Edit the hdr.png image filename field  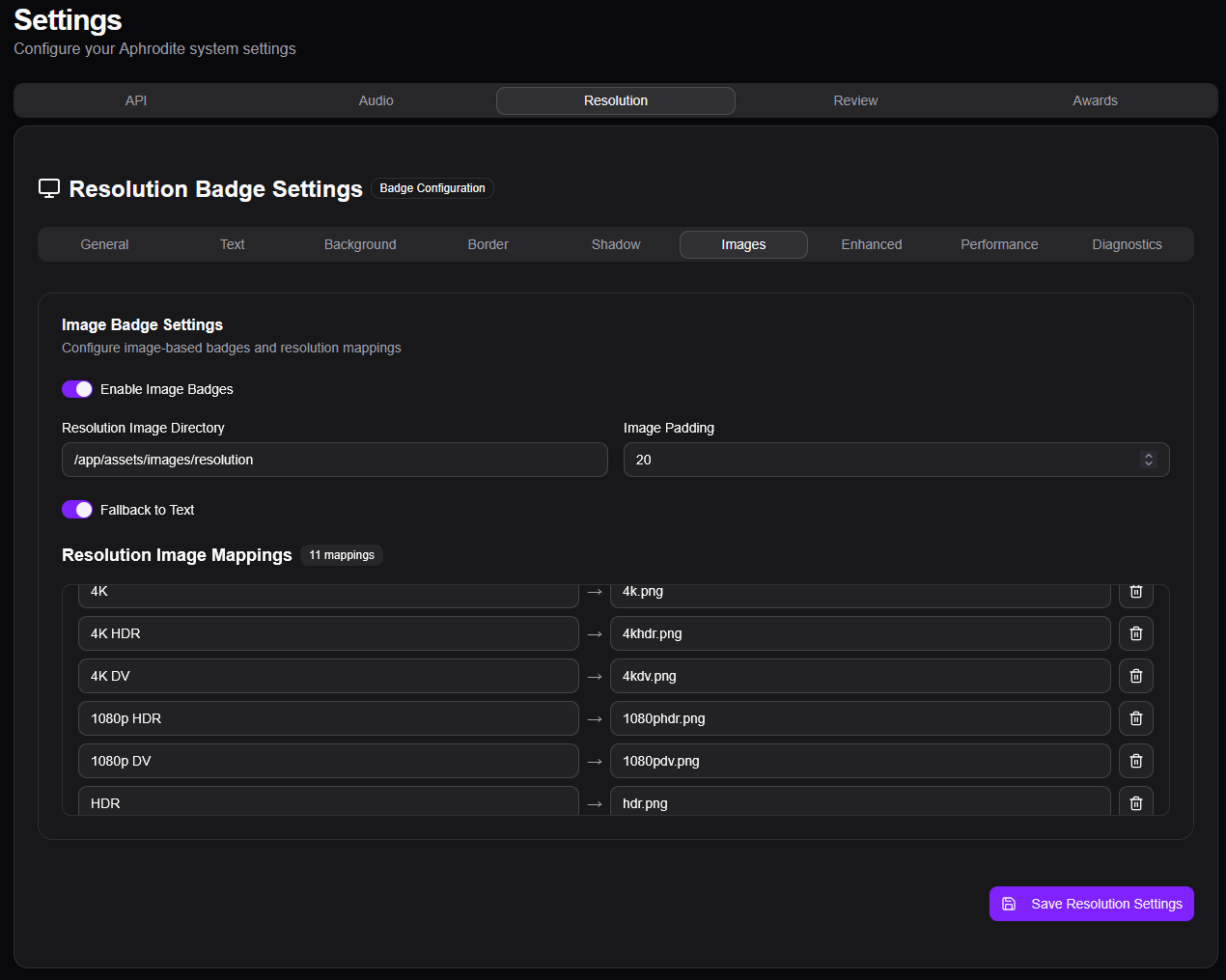pos(860,801)
